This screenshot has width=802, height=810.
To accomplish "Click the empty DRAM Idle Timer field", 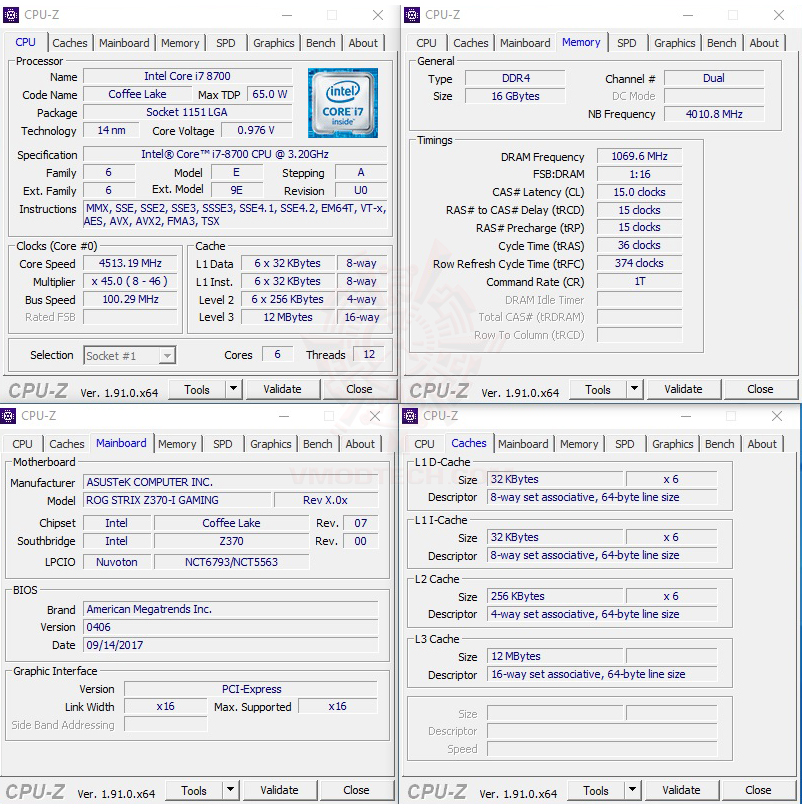I will click(x=639, y=299).
